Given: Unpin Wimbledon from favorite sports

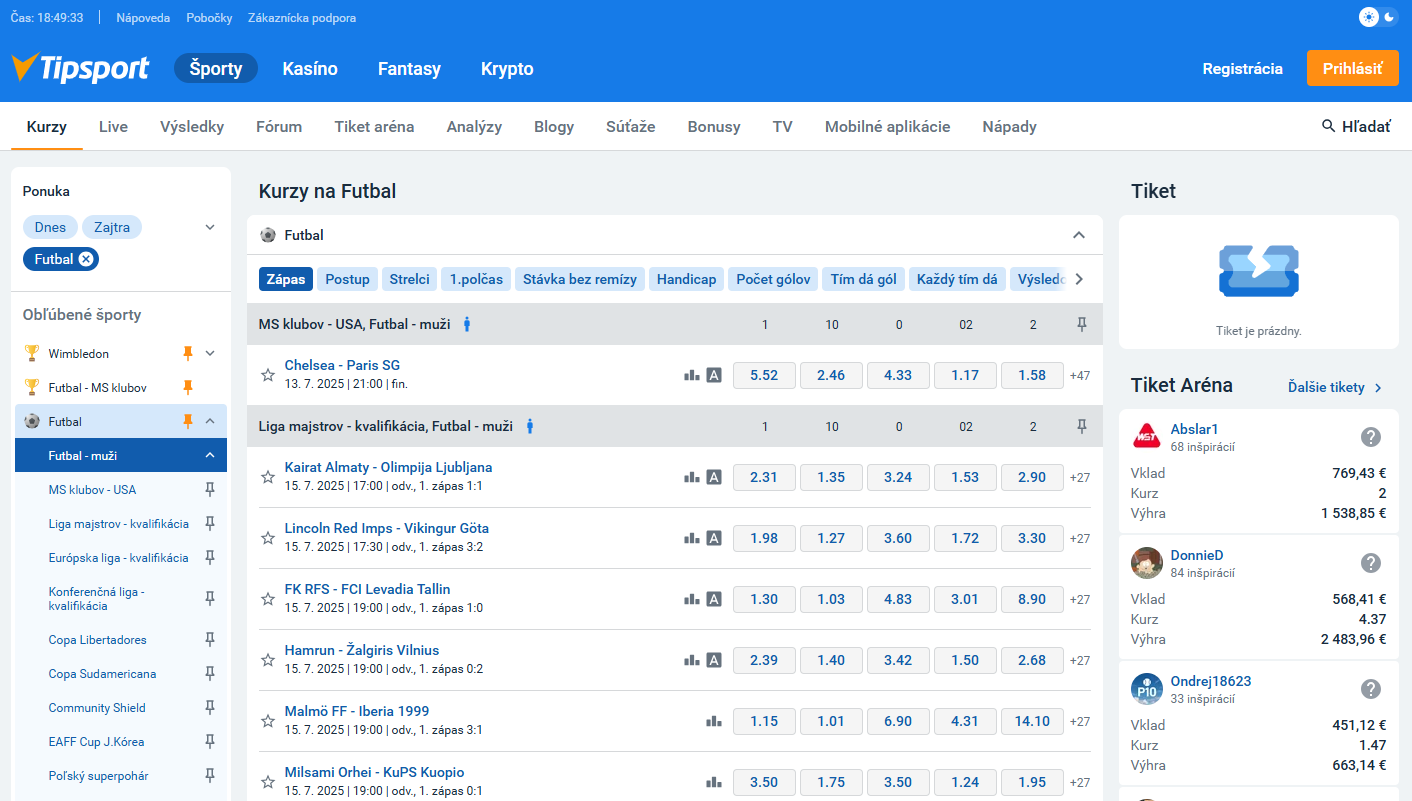Looking at the screenshot, I should coord(187,353).
